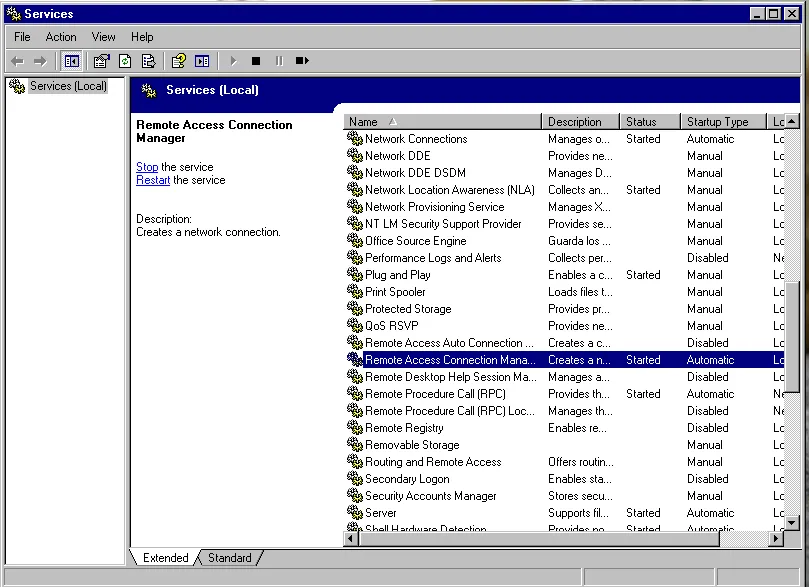Click the Refresh toolbar icon
Viewport: 809px width, 587px height.
coord(125,61)
